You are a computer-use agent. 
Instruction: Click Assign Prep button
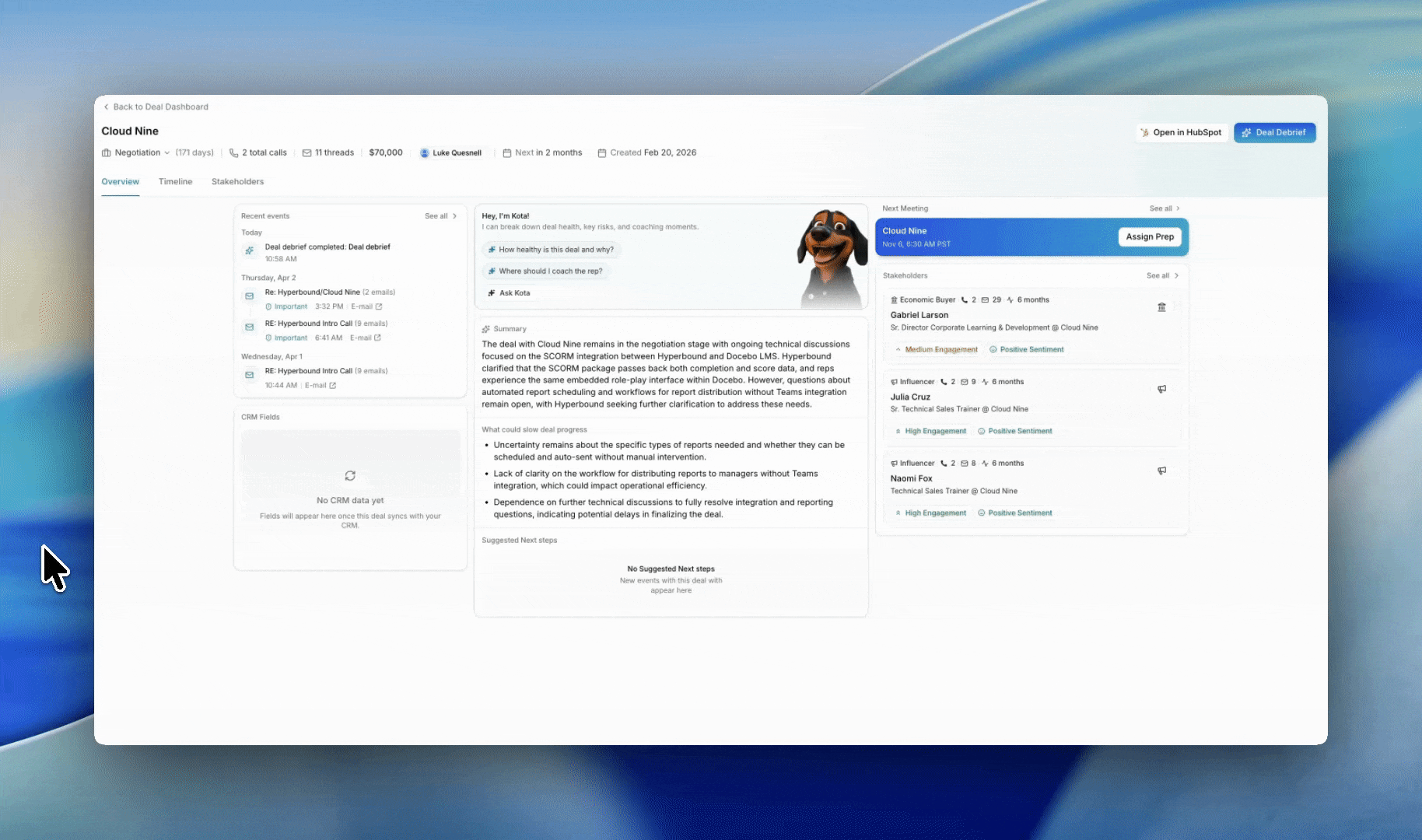pyautogui.click(x=1150, y=236)
